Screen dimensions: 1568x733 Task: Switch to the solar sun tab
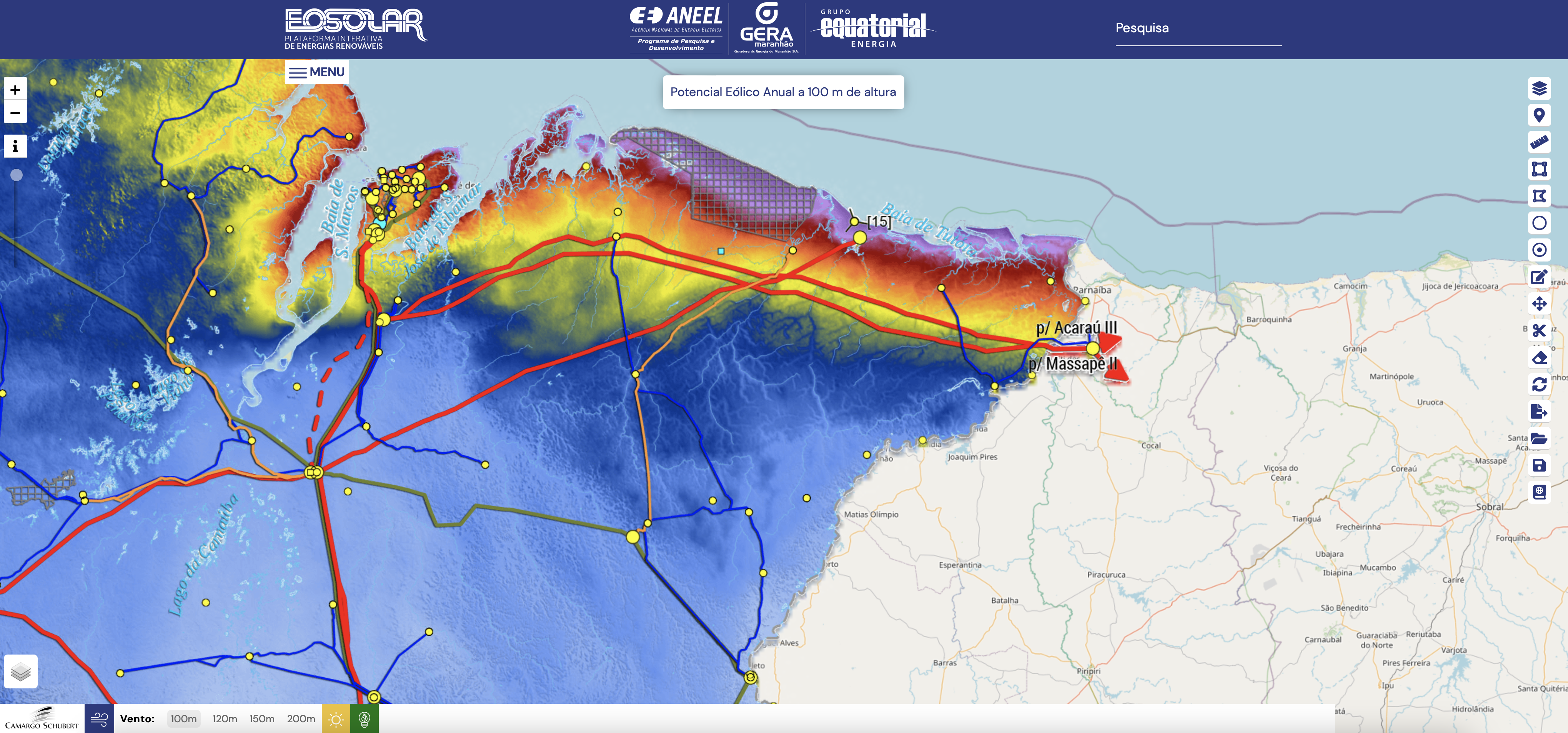click(x=336, y=719)
